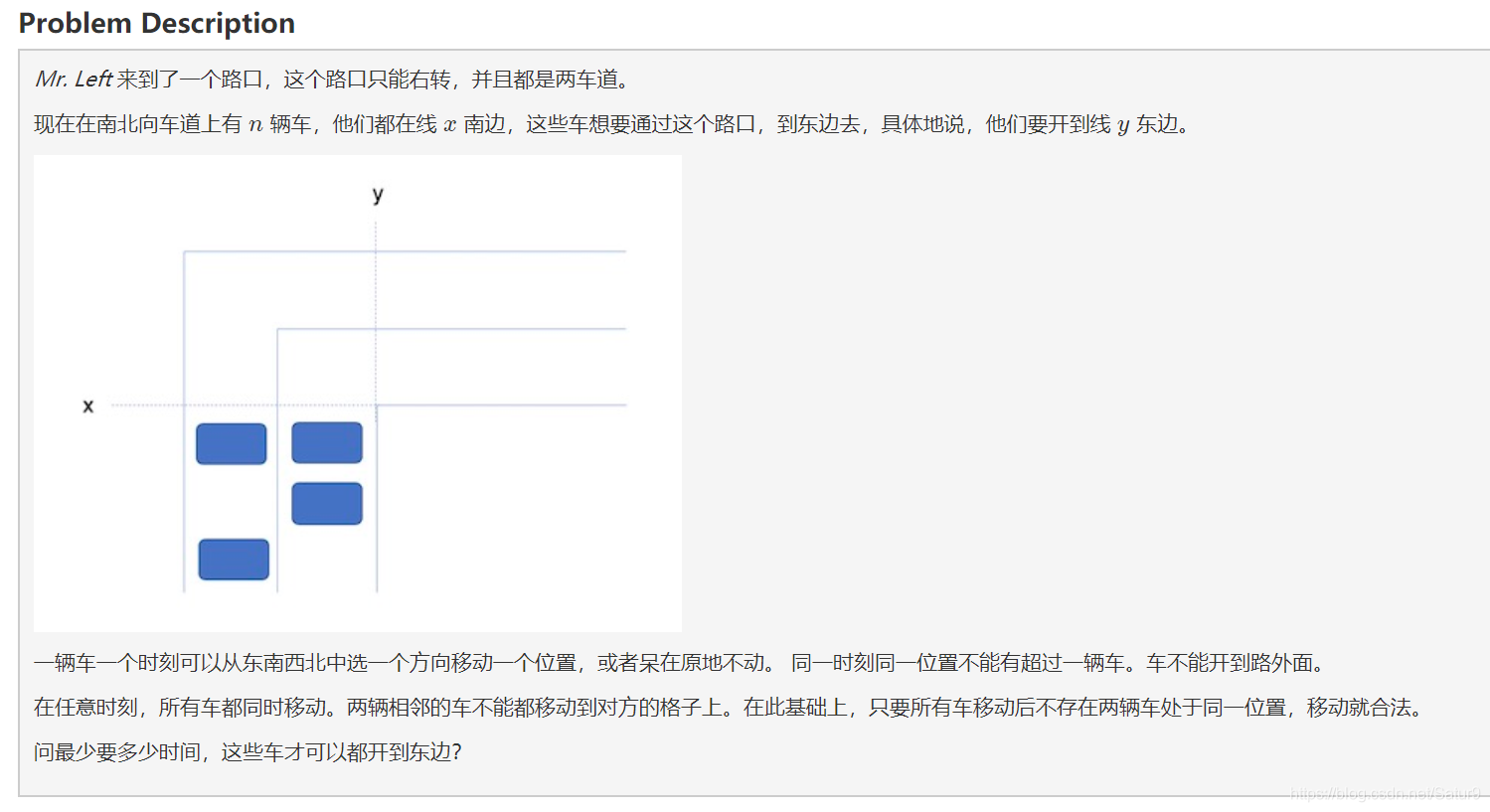Click the paragraph beginning 一辆车一个时刻

tap(680, 663)
